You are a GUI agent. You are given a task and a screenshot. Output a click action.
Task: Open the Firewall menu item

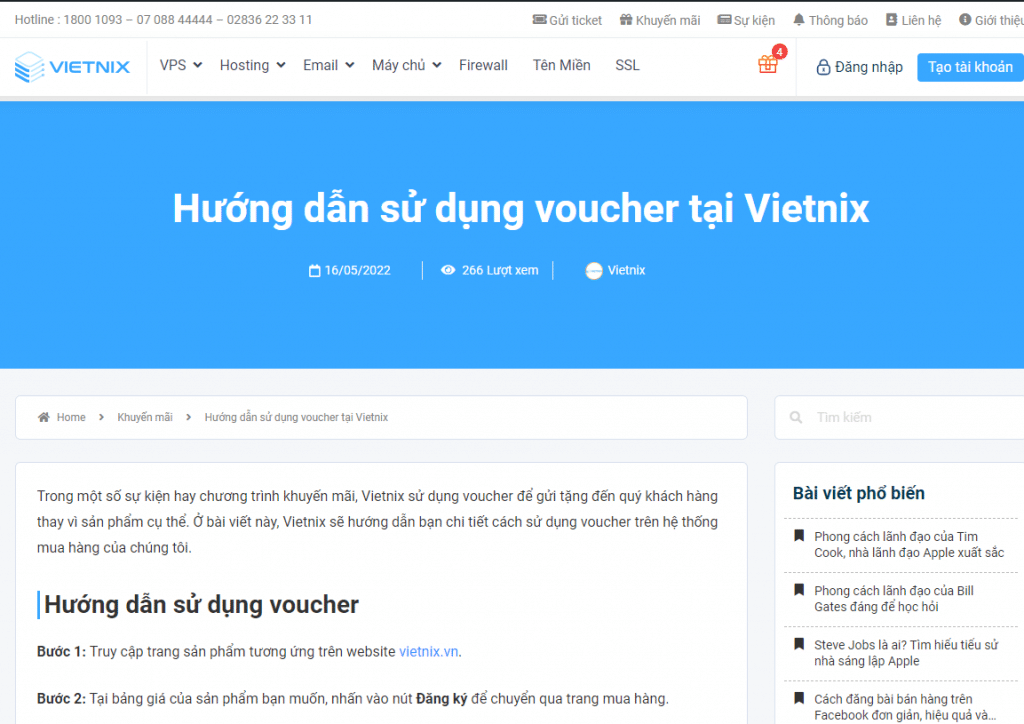pos(483,65)
